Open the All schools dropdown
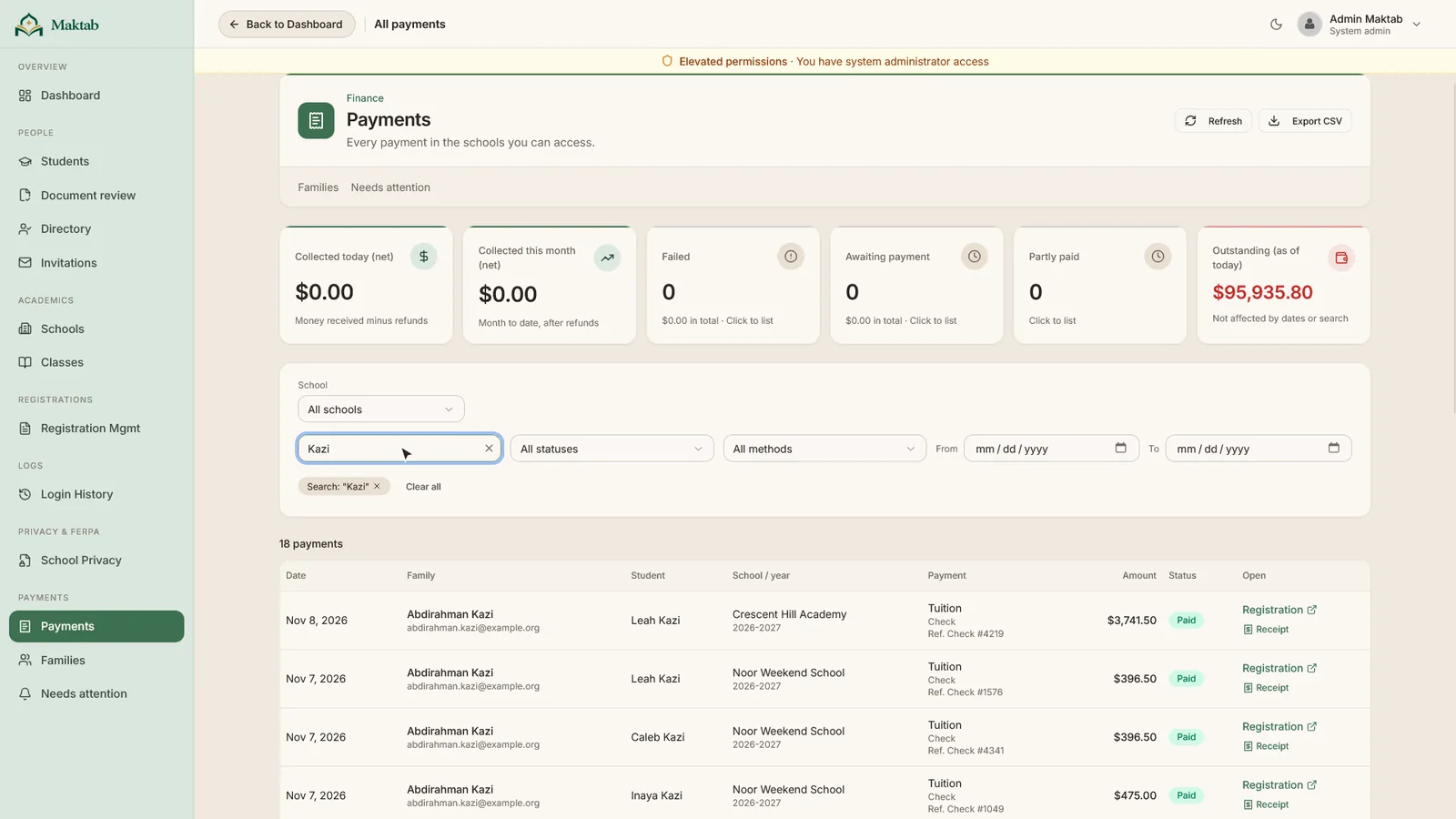This screenshot has width=1456, height=819. pos(381,409)
